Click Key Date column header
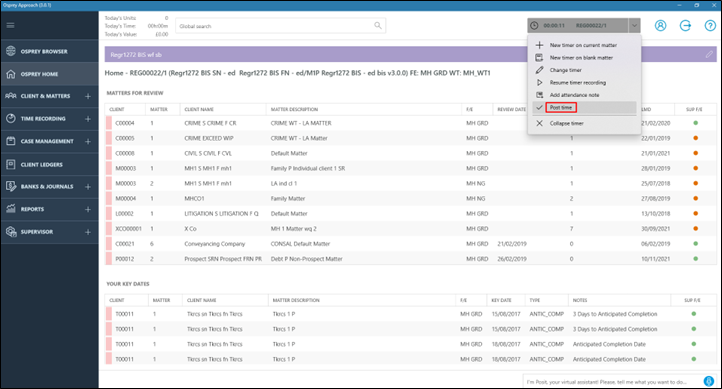Image resolution: width=722 pixels, height=389 pixels. click(x=501, y=300)
